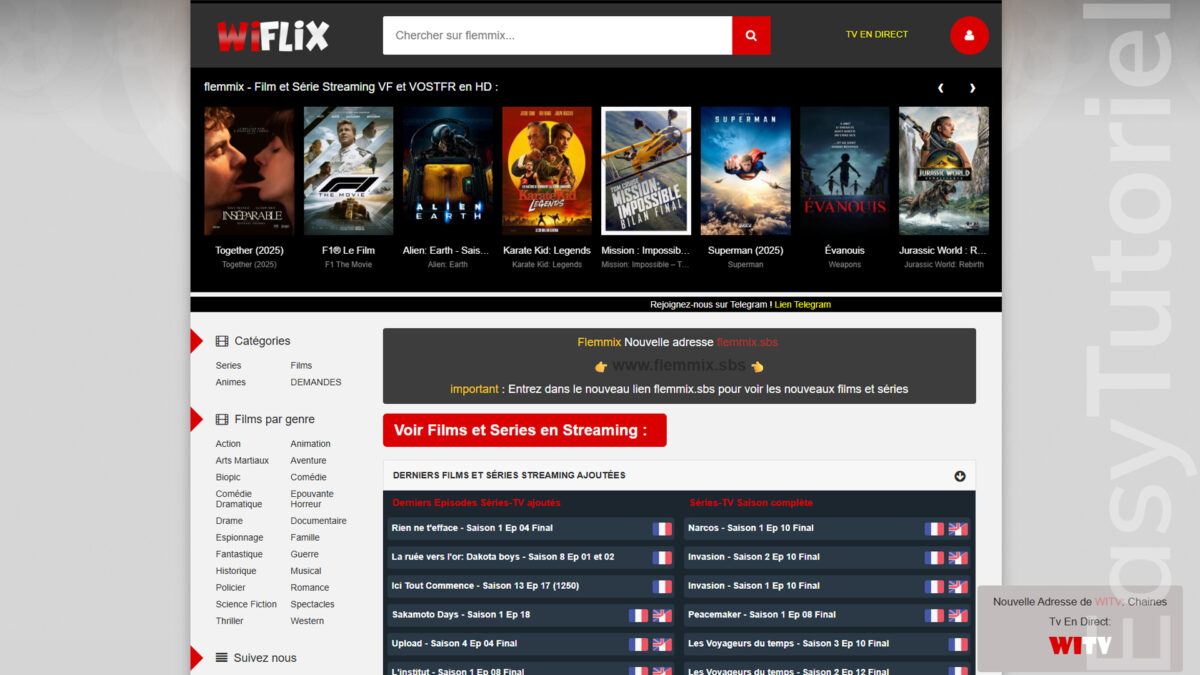The height and width of the screenshot is (675, 1200).
Task: Select the Biopic genre
Action: click(228, 478)
